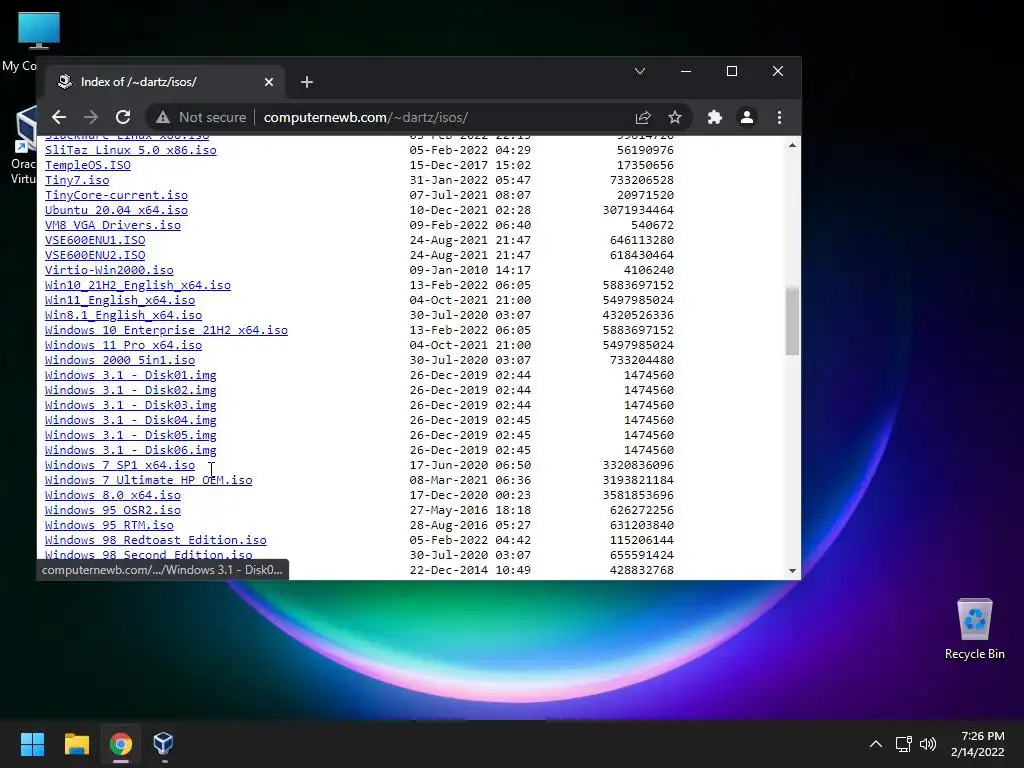The height and width of the screenshot is (768, 1024).
Task: Close the Index of /~dartz/isos/ tab
Action: 269,82
